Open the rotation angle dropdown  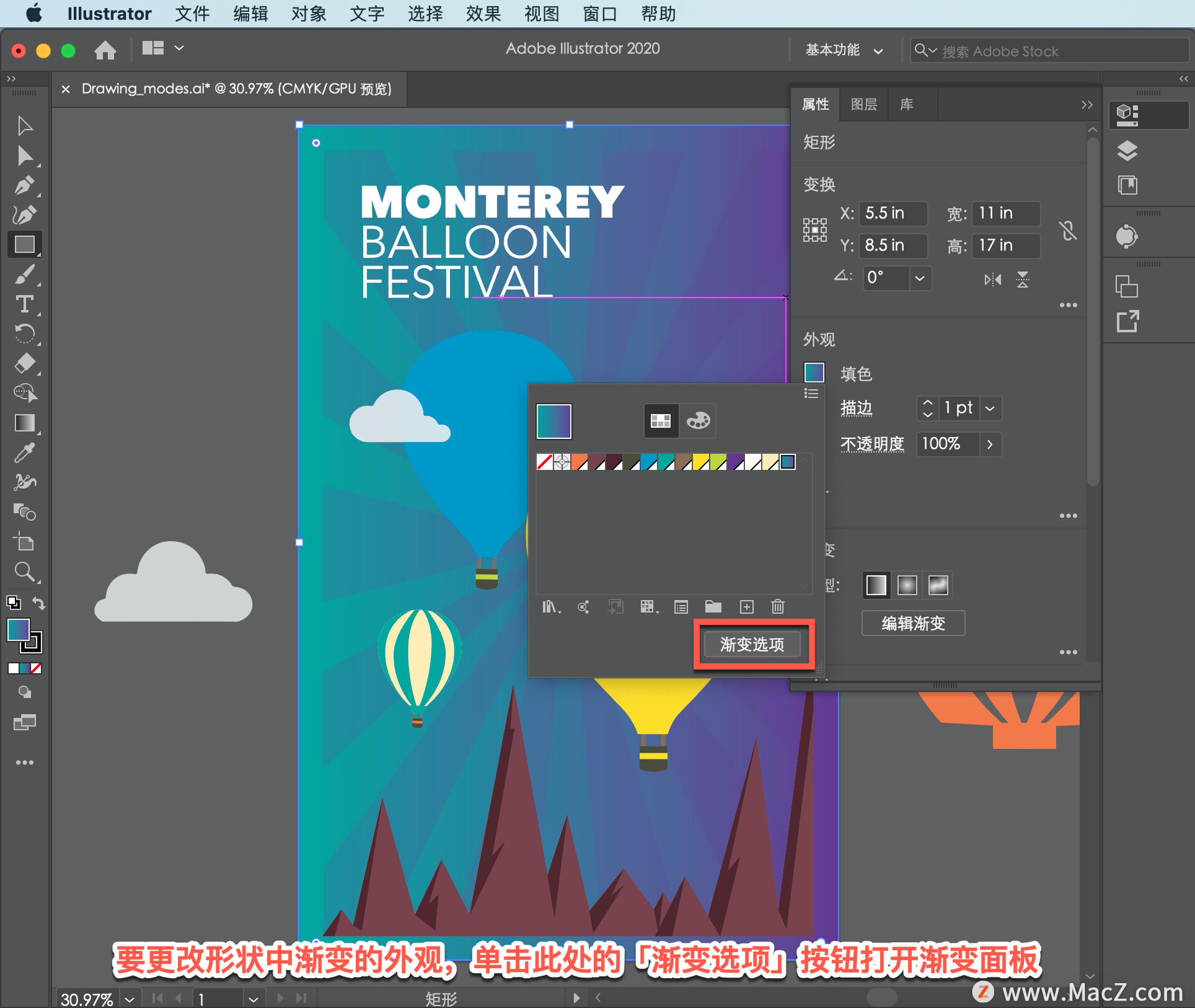click(x=919, y=278)
